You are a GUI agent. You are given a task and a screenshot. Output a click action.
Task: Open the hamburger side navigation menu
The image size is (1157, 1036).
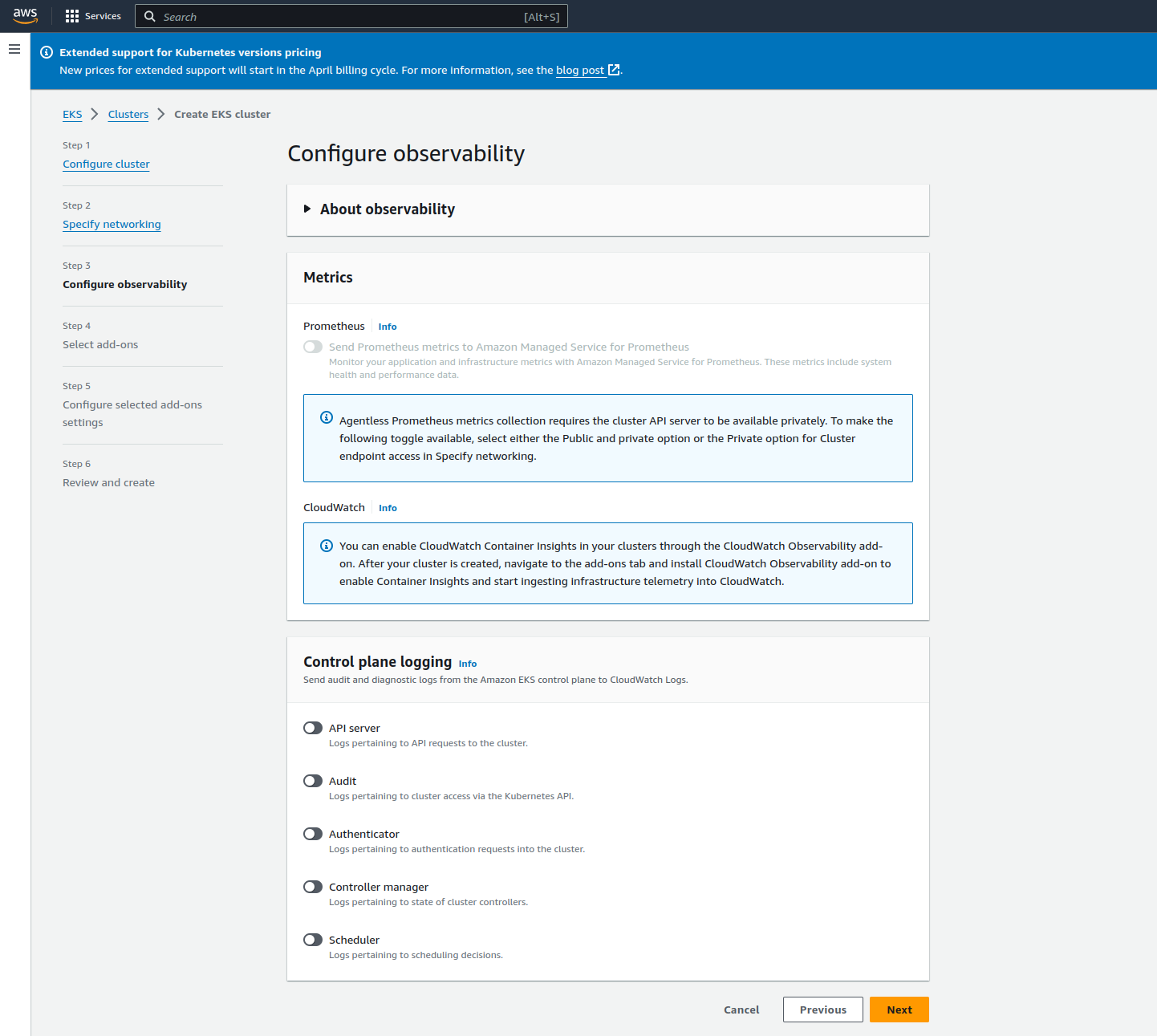(14, 49)
